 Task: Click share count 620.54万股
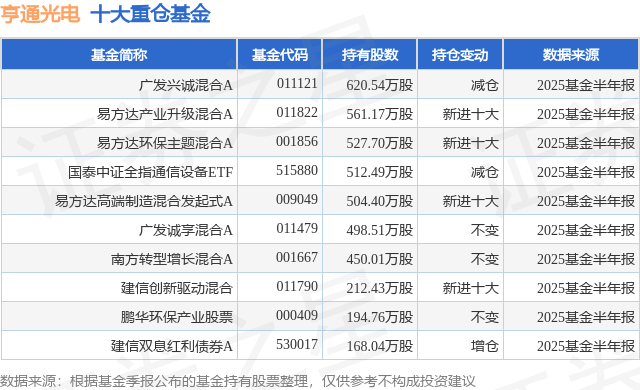[380, 85]
